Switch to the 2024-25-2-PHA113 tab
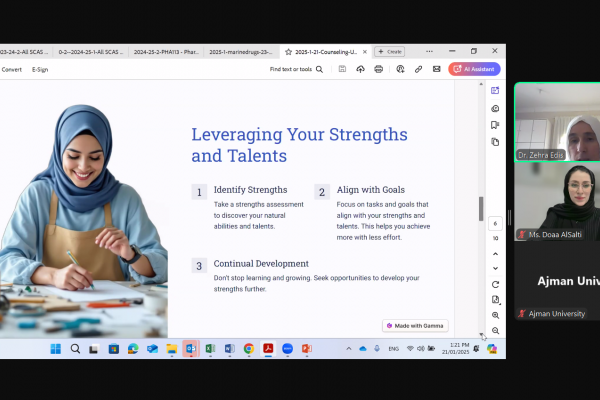 [165, 51]
